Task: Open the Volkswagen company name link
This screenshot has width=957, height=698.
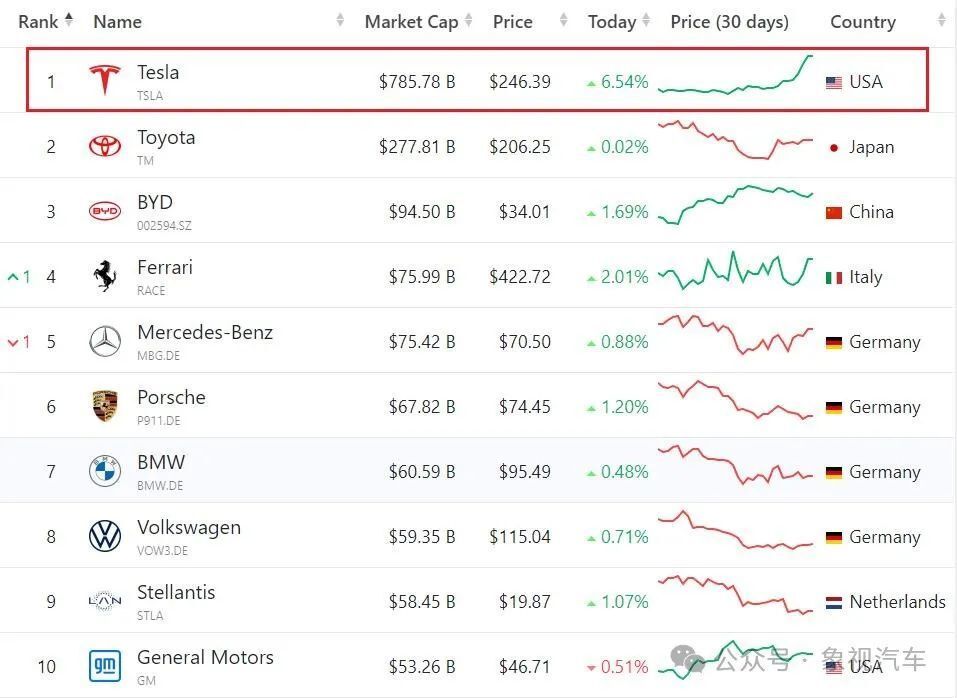Action: [x=189, y=527]
